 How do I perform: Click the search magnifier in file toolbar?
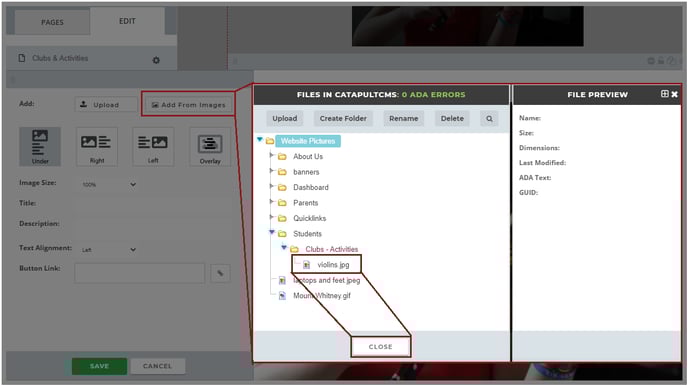click(x=489, y=118)
